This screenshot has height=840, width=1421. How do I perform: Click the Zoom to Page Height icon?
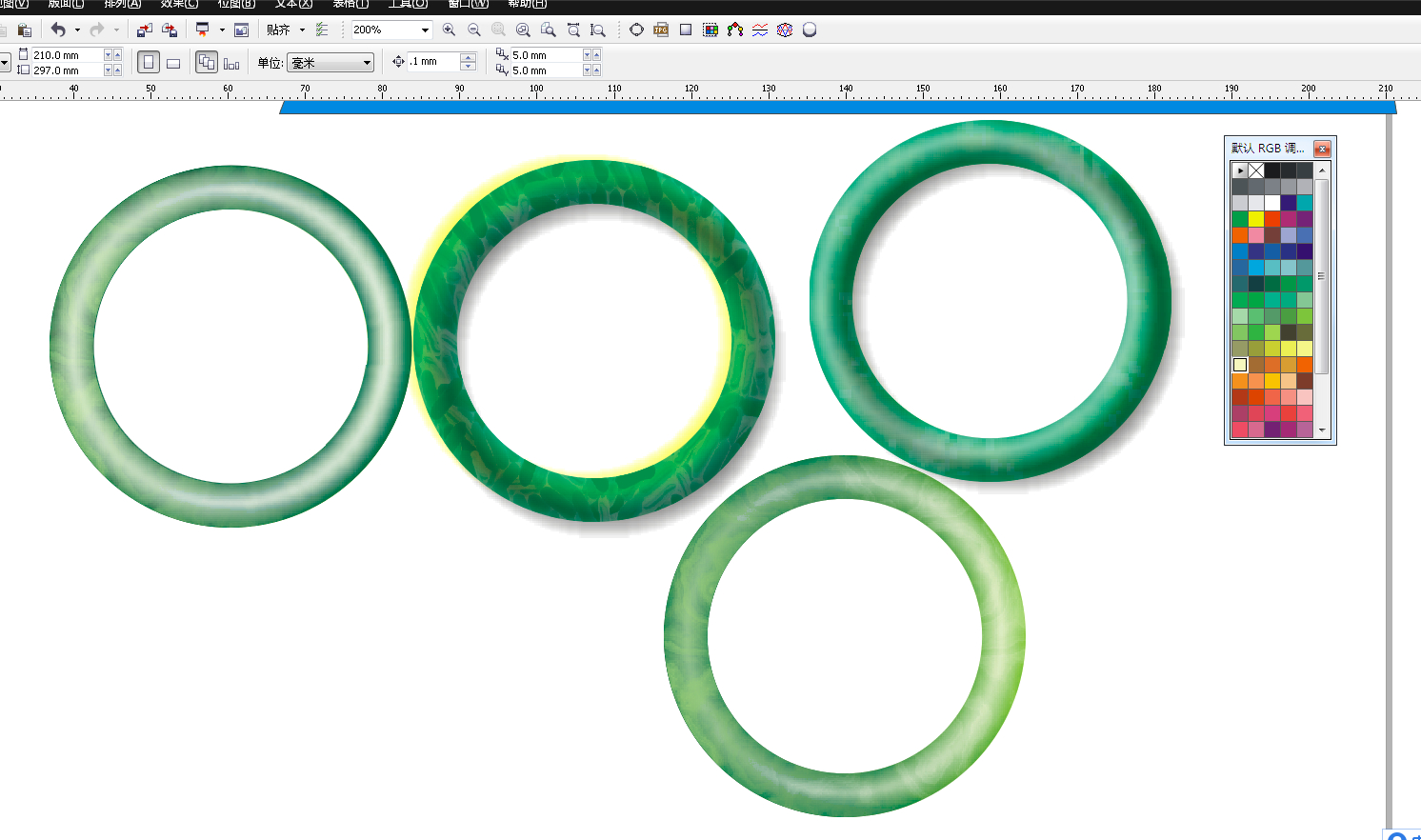click(598, 30)
